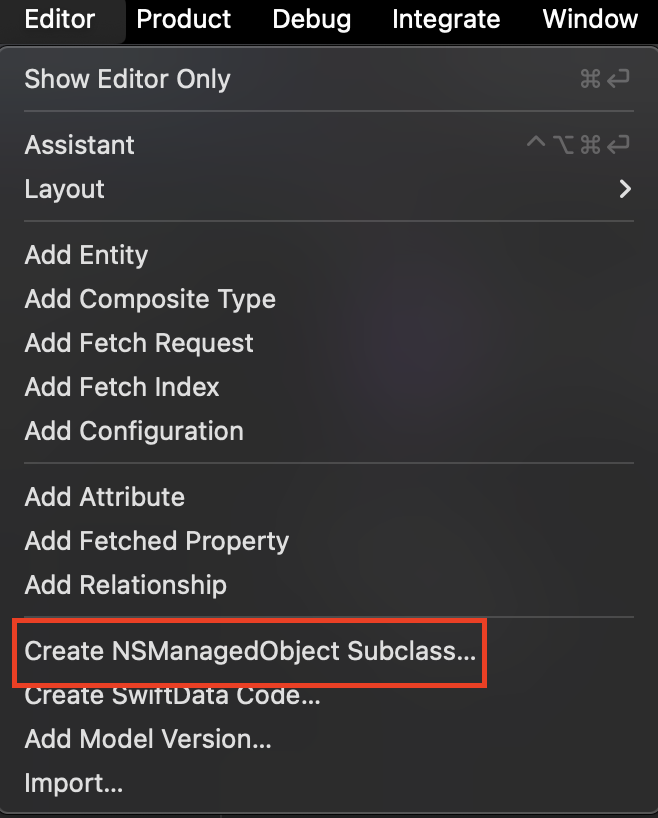Viewport: 658px width, 818px height.
Task: Click the Layout submenu chevron arrow
Action: (625, 189)
